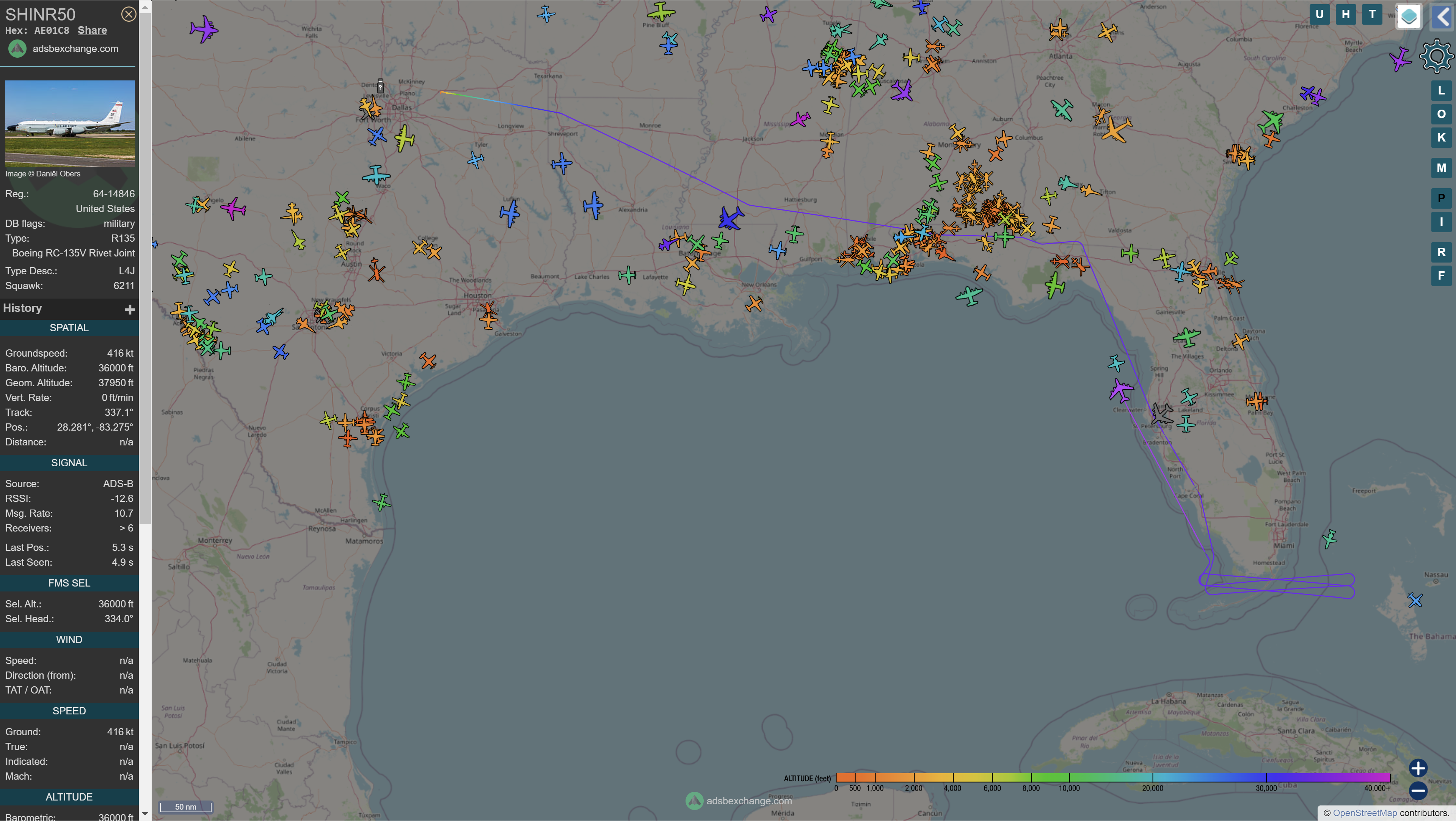This screenshot has height=821, width=1456.
Task: Click the ALTITUDE section header
Action: click(x=69, y=797)
